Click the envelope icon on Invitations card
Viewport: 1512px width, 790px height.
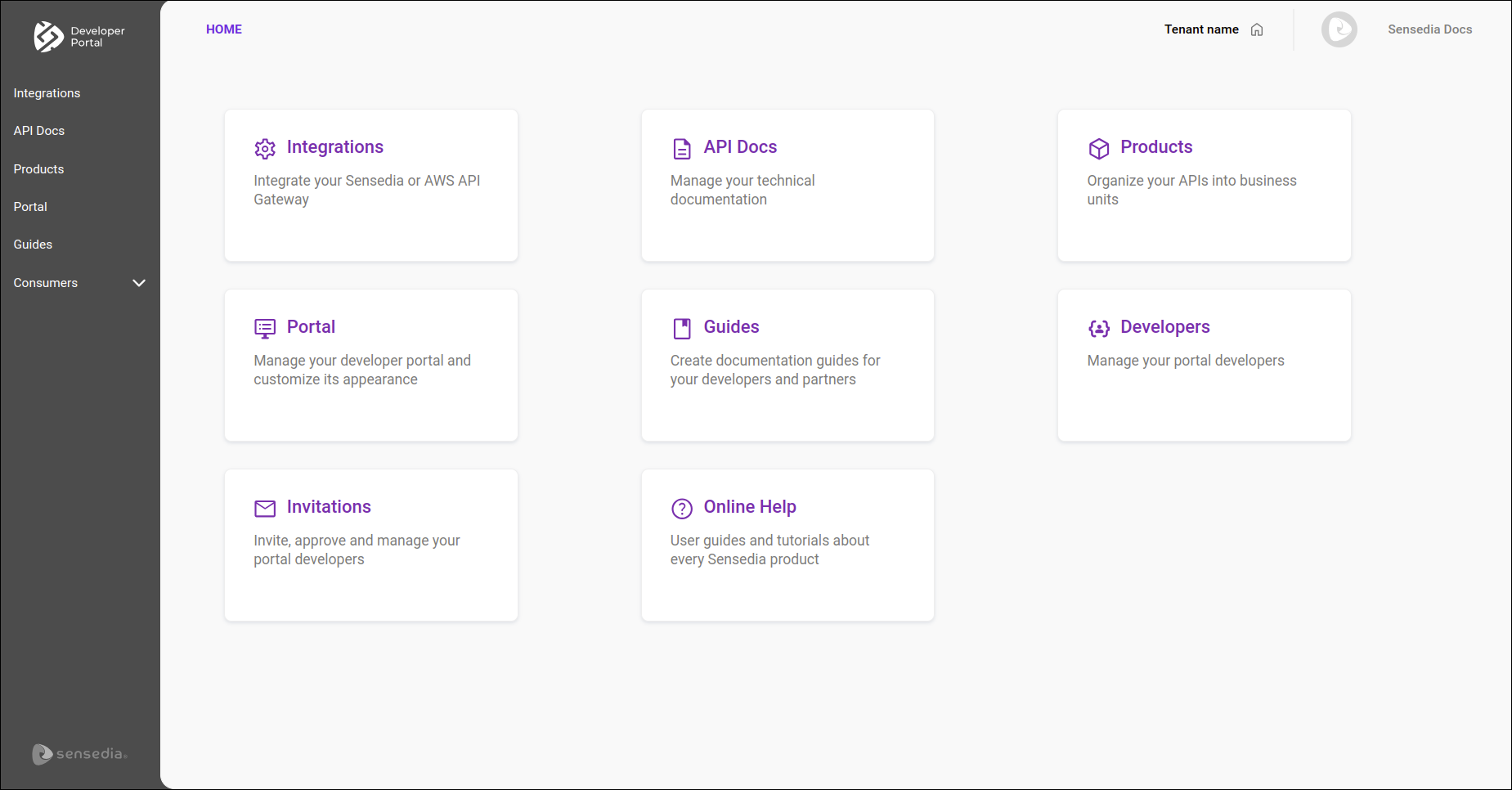coord(265,508)
